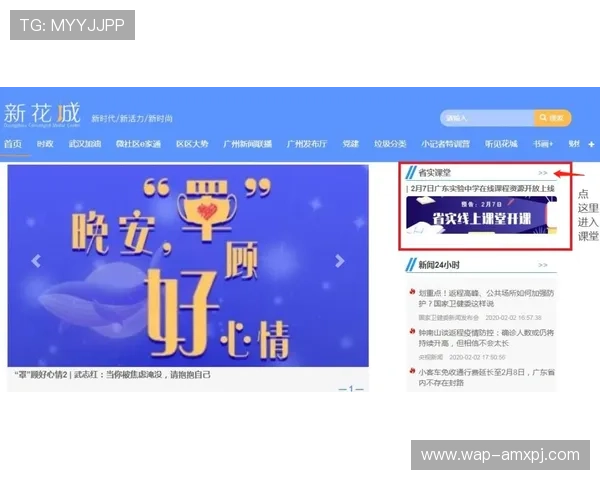600x480 pixels.
Task: Expand 新闻24小时 with the >> arrow
Action: coord(543,265)
